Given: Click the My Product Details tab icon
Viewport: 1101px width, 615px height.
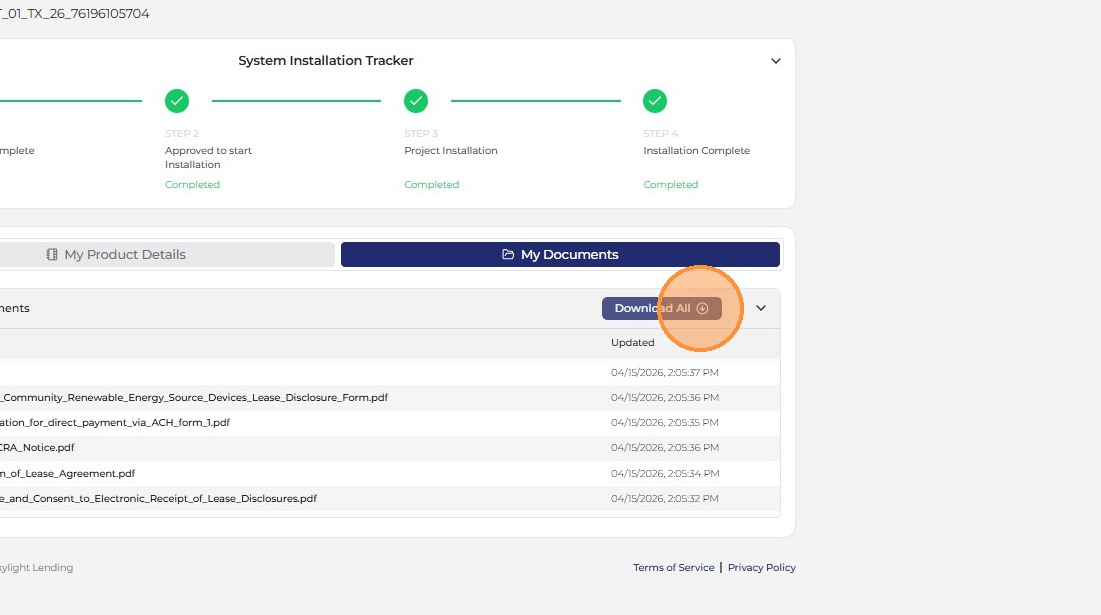Looking at the screenshot, I should point(52,254).
